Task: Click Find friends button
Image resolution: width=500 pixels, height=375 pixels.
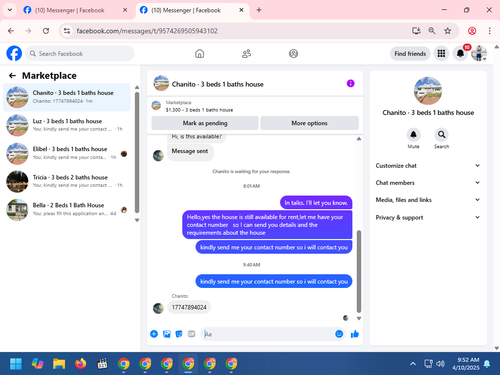Action: tap(410, 53)
